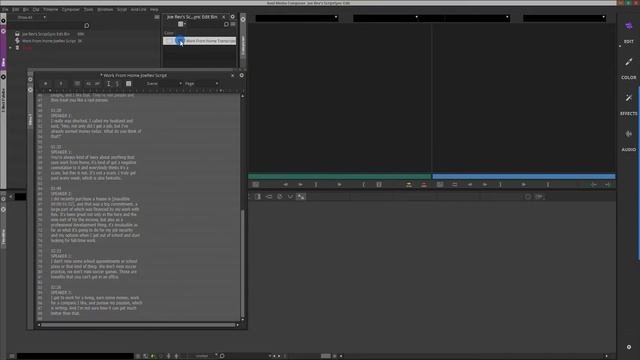Open the File menu
The image size is (640, 360).
tap(5, 9)
